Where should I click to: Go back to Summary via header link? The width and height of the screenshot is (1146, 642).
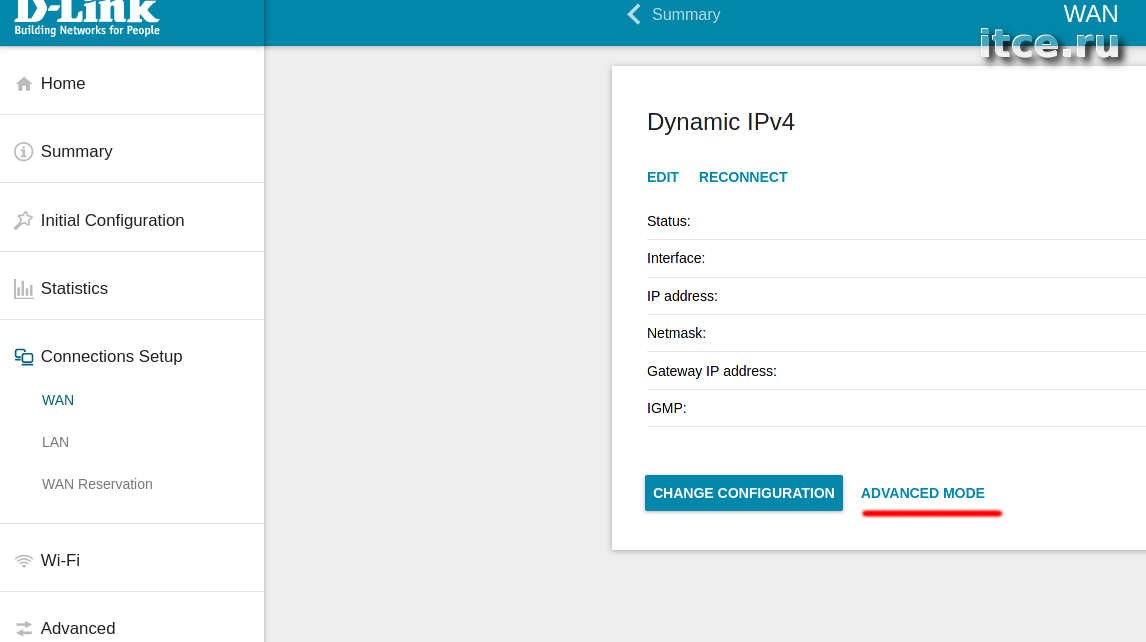point(686,15)
